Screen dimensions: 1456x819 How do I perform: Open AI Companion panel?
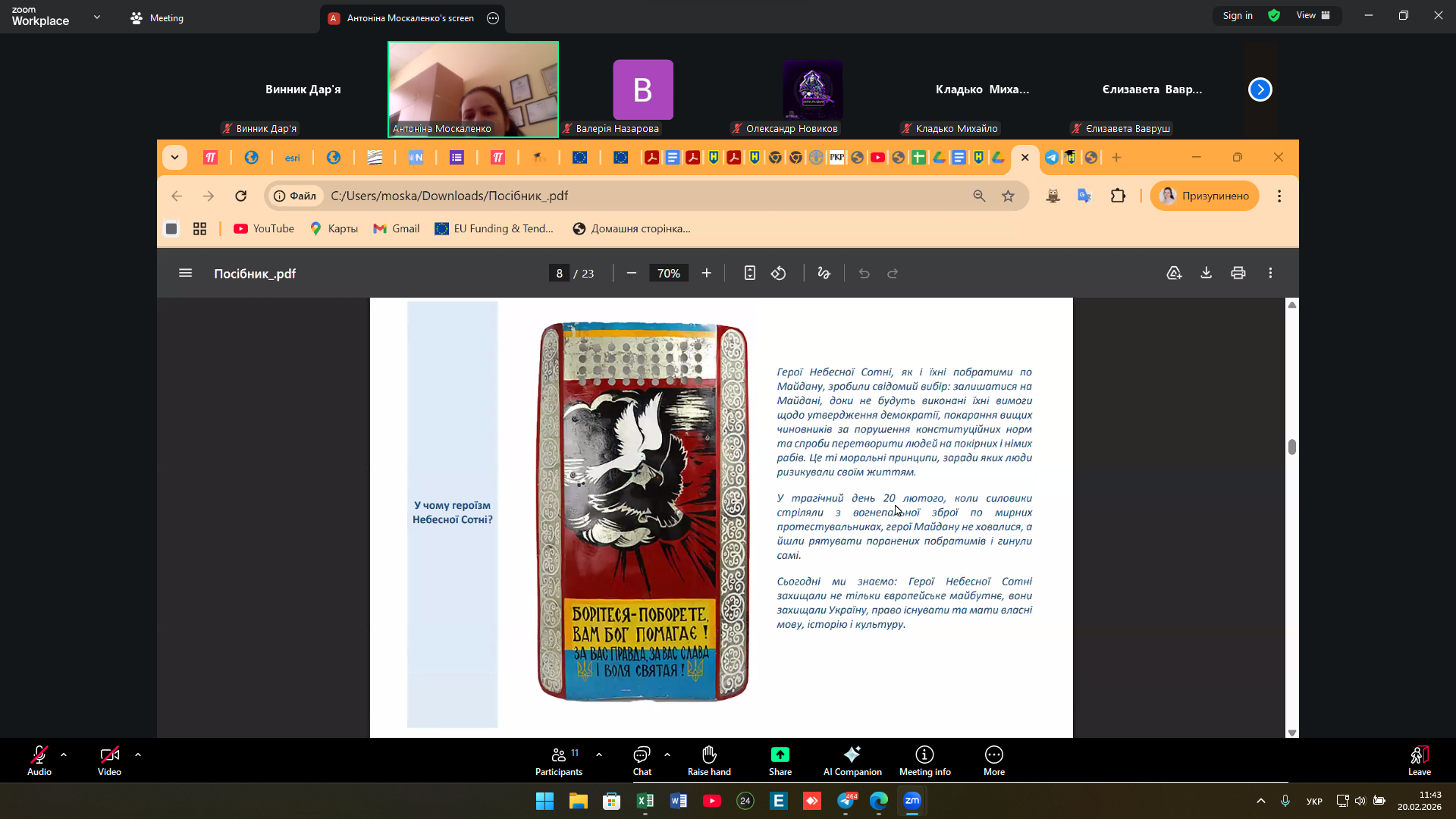pos(852,755)
